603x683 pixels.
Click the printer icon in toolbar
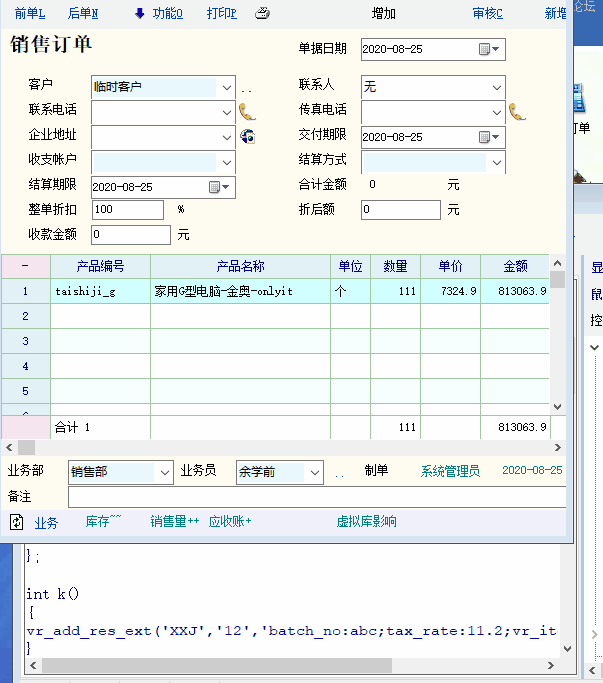pyautogui.click(x=262, y=14)
